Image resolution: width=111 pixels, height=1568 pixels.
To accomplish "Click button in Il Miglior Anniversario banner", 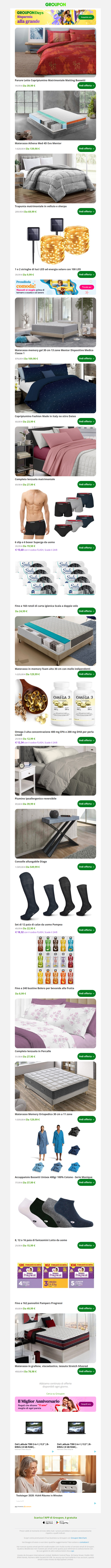I will (86, 1404).
